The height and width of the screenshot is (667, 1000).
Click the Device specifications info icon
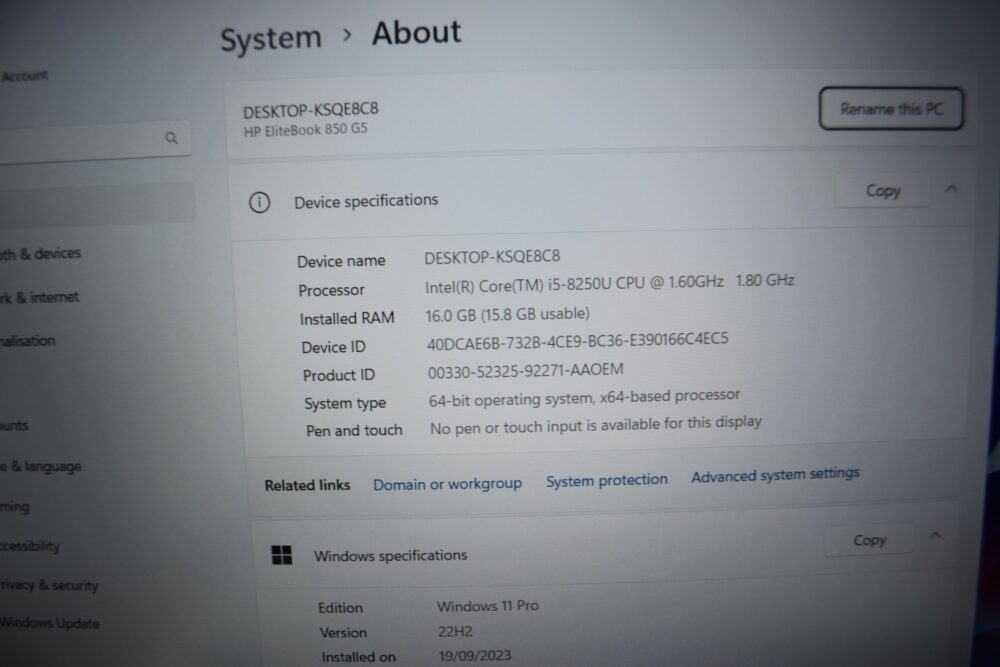pos(259,203)
